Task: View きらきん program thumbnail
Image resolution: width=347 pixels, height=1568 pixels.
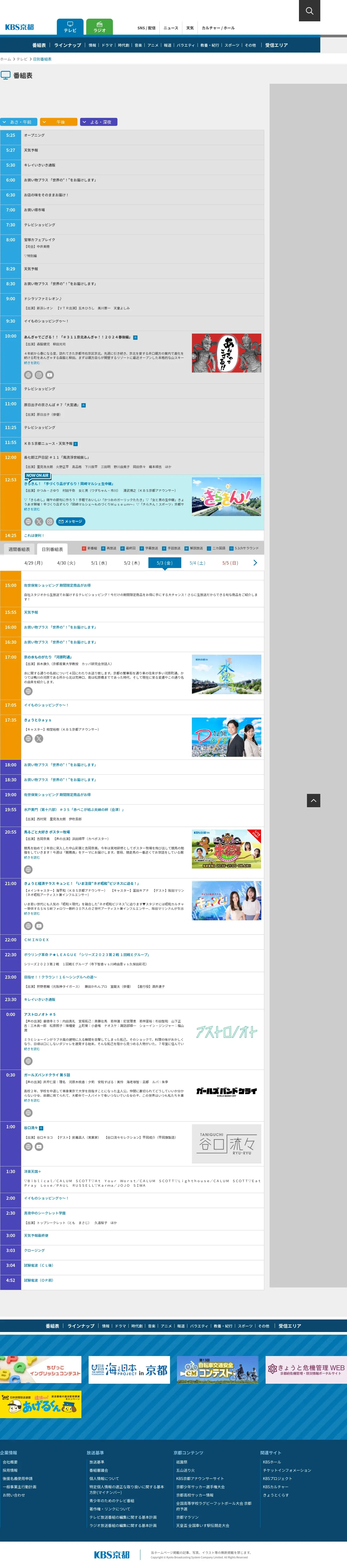Action: point(226,497)
